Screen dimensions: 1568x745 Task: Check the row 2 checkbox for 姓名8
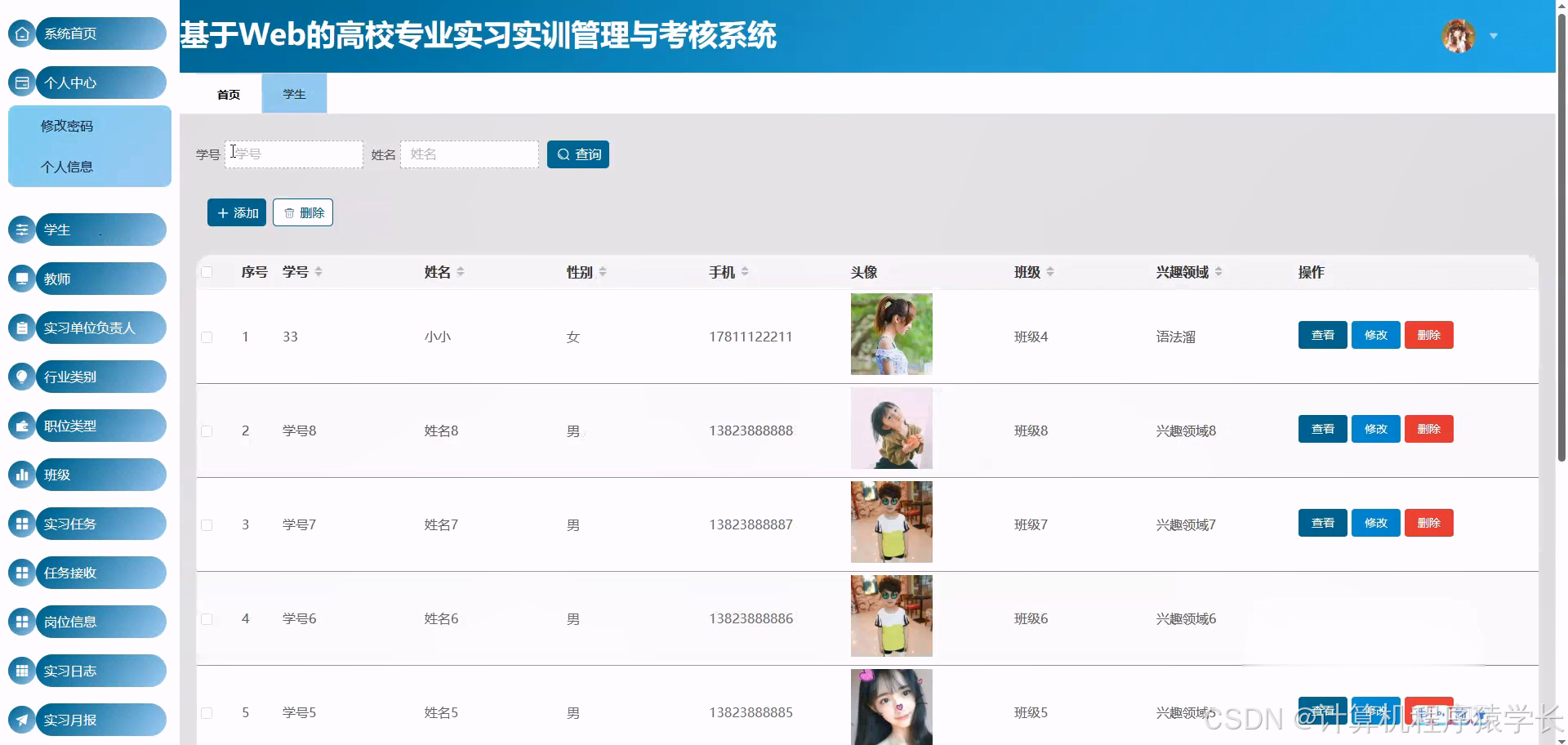pyautogui.click(x=207, y=431)
